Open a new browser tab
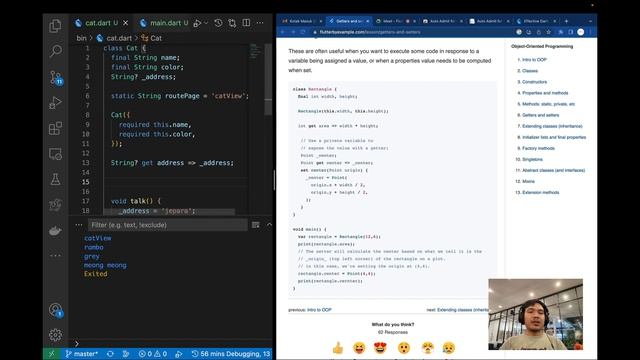Viewport: 640px width, 360px height. pos(566,21)
